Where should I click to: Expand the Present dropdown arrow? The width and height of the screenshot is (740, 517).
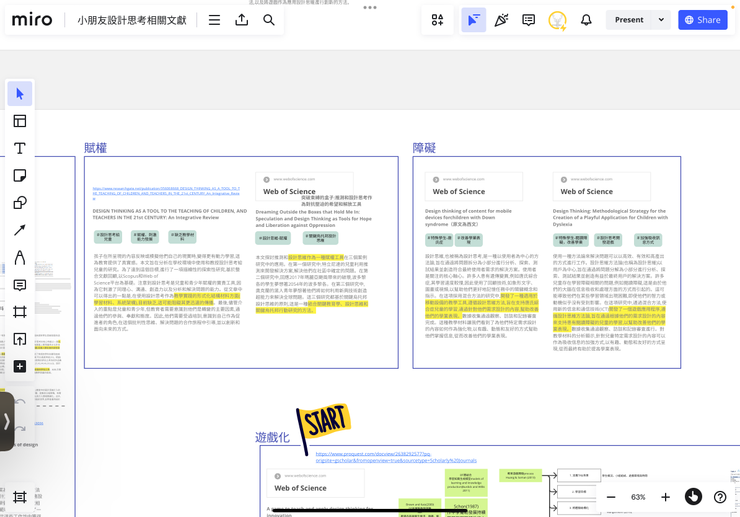[661, 20]
